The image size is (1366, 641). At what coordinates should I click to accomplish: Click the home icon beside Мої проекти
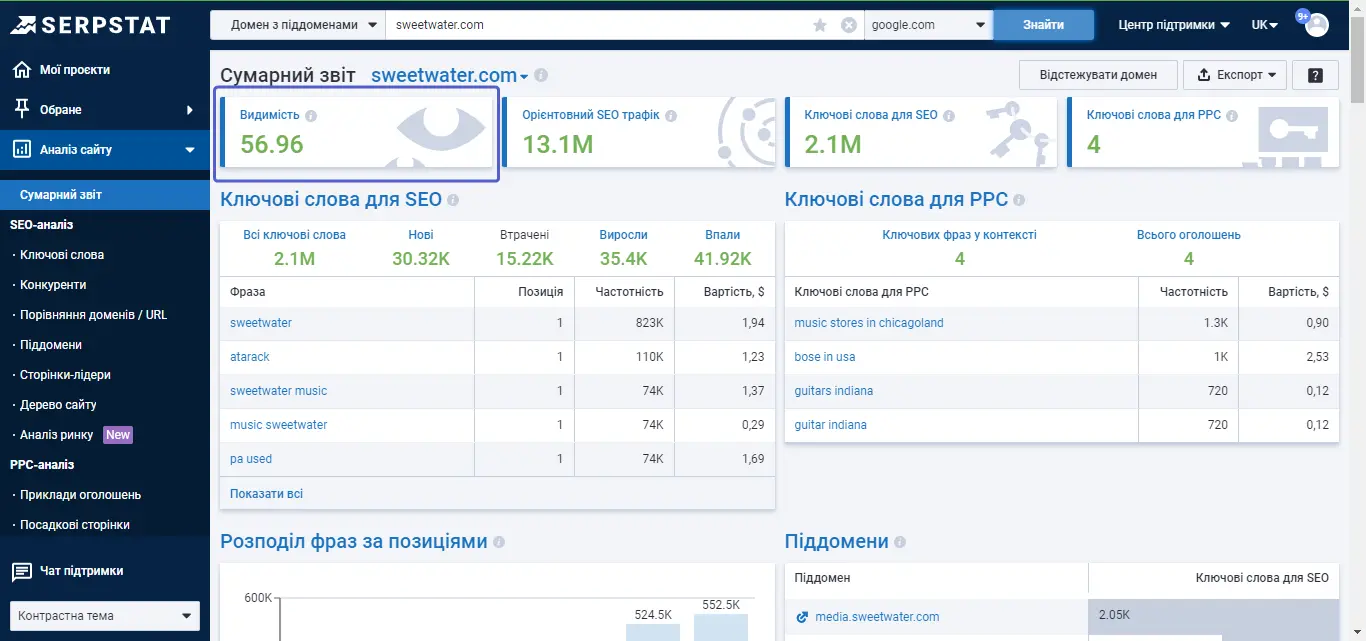pos(21,70)
